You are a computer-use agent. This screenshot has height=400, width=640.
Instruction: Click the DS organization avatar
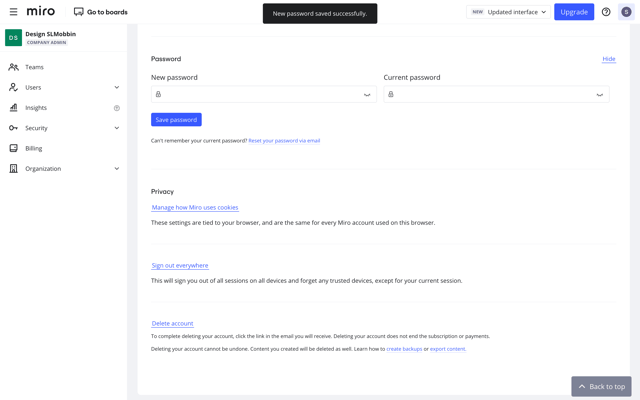point(13,38)
